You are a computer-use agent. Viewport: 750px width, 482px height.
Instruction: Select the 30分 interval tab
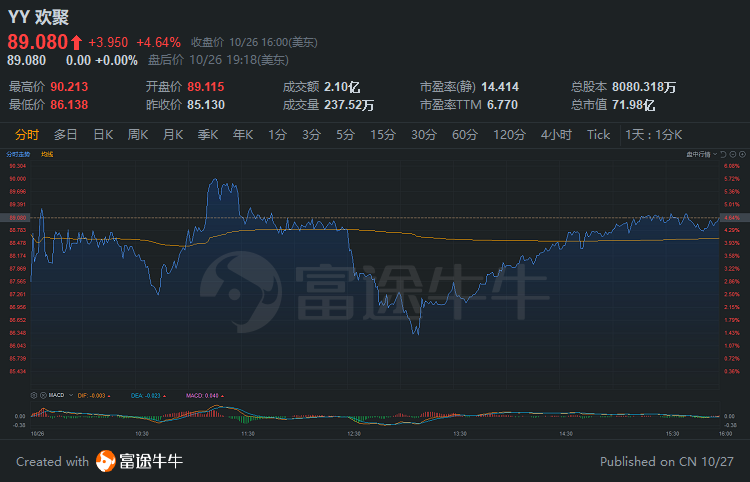(x=424, y=135)
